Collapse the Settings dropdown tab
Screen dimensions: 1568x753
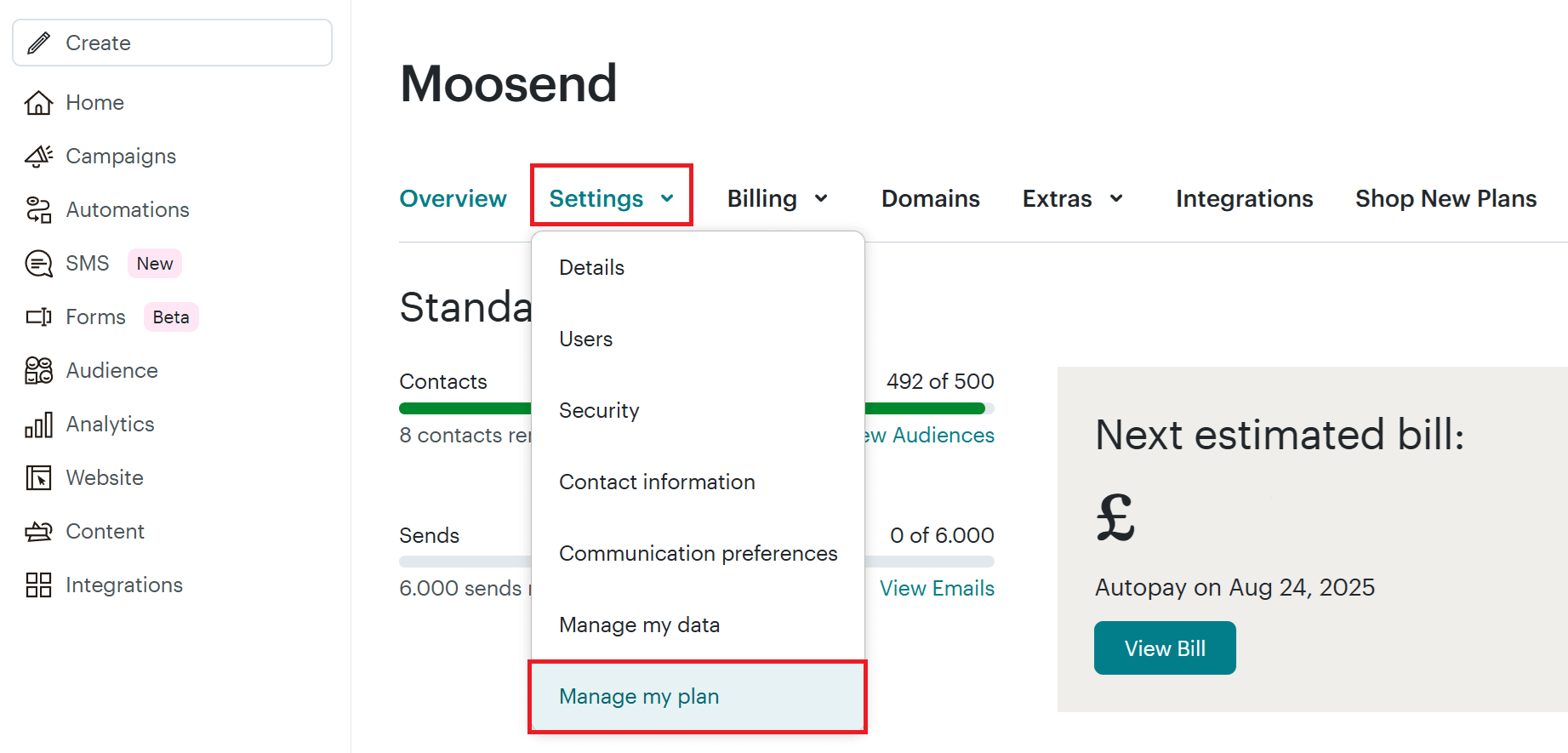(611, 198)
